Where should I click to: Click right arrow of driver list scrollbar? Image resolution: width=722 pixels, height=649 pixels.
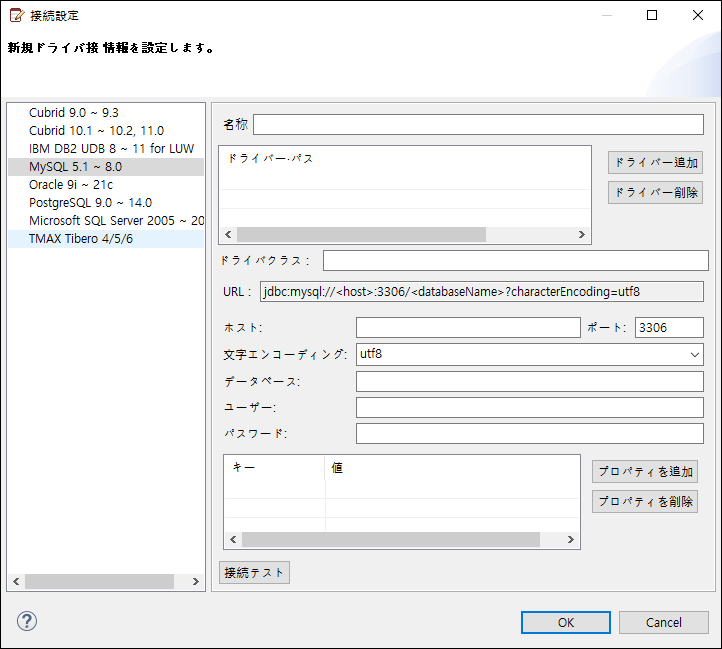click(196, 581)
